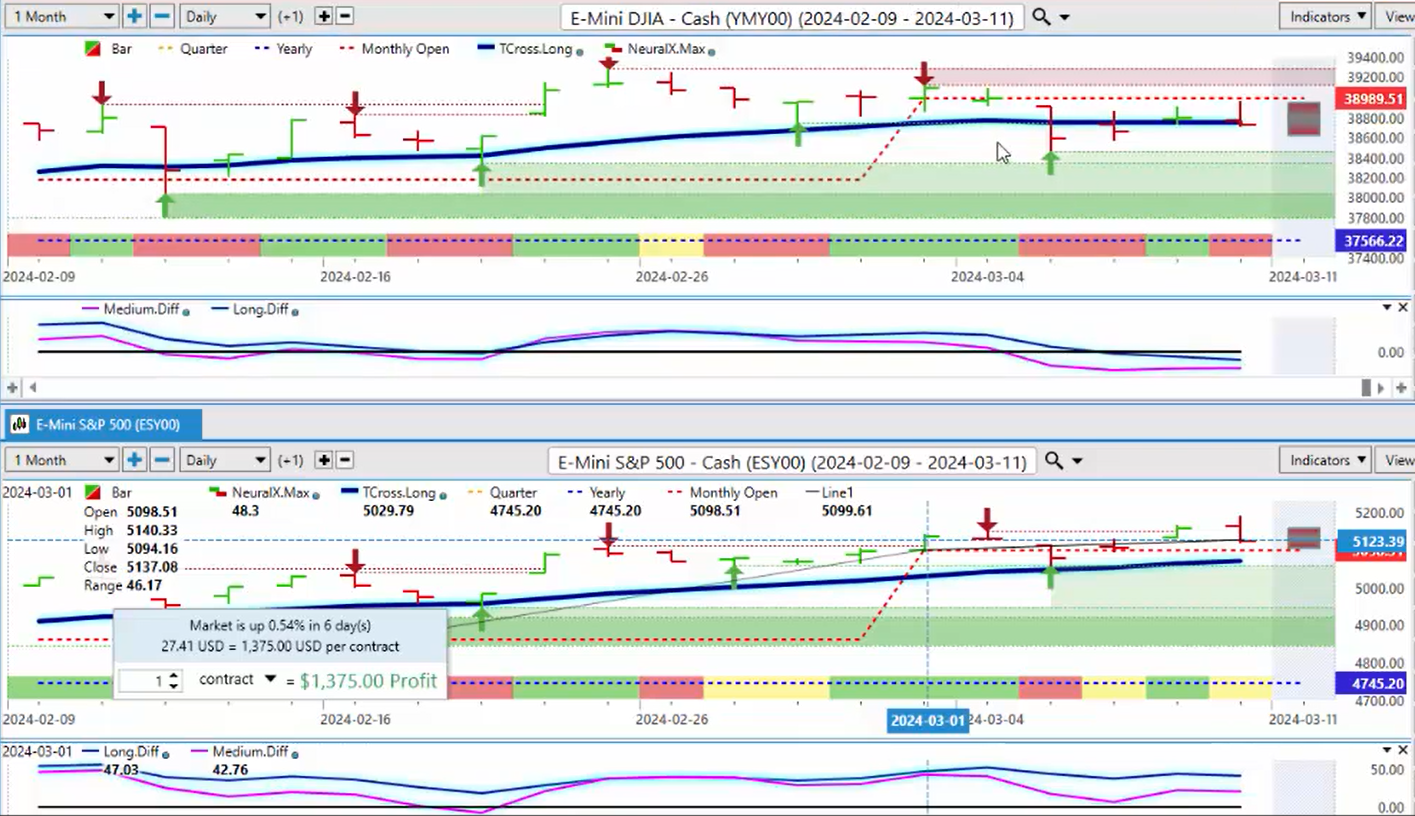Click $1,375.00 Profit text in tooltip
The image size is (1415, 816).
pyautogui.click(x=368, y=681)
